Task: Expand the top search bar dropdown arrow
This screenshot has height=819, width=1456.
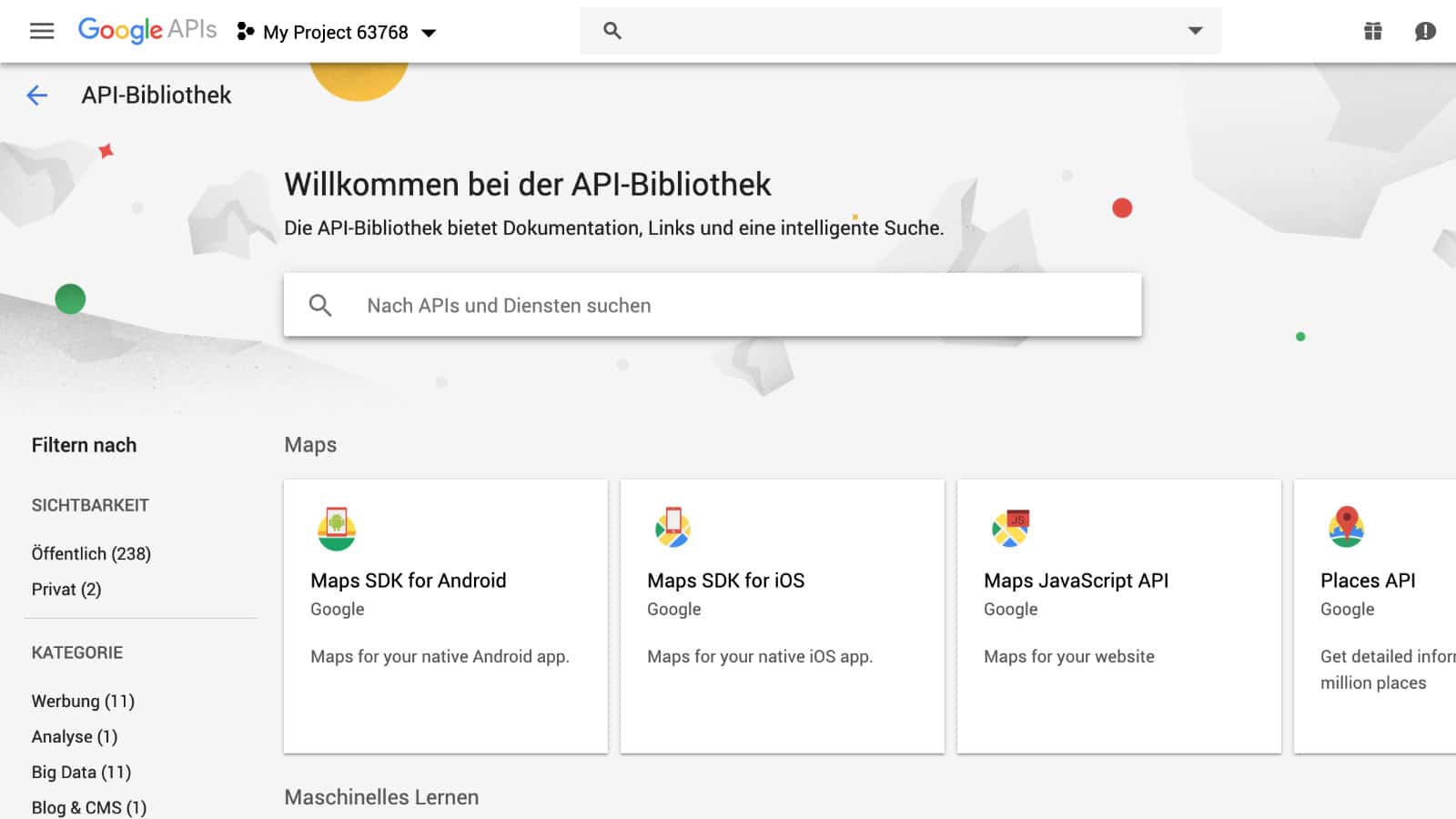Action: [1196, 31]
